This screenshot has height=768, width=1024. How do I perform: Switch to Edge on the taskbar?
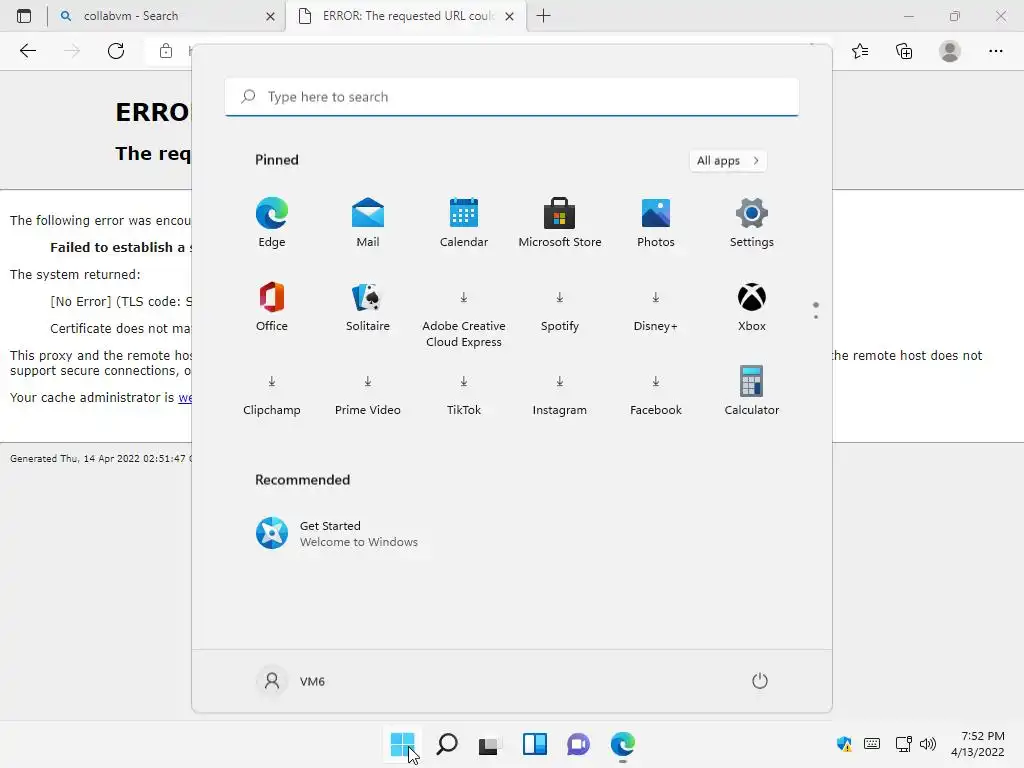pos(622,744)
